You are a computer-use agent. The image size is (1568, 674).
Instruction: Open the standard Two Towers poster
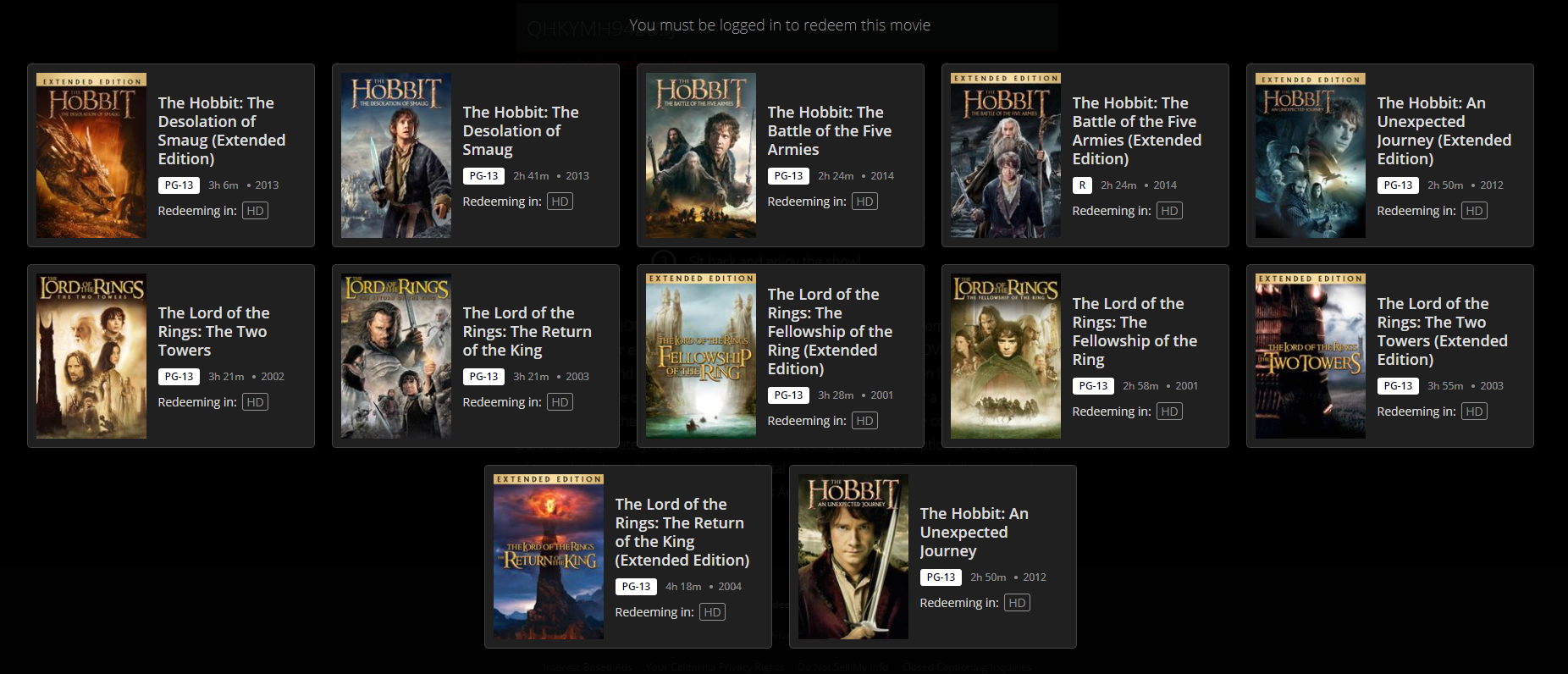(x=91, y=356)
